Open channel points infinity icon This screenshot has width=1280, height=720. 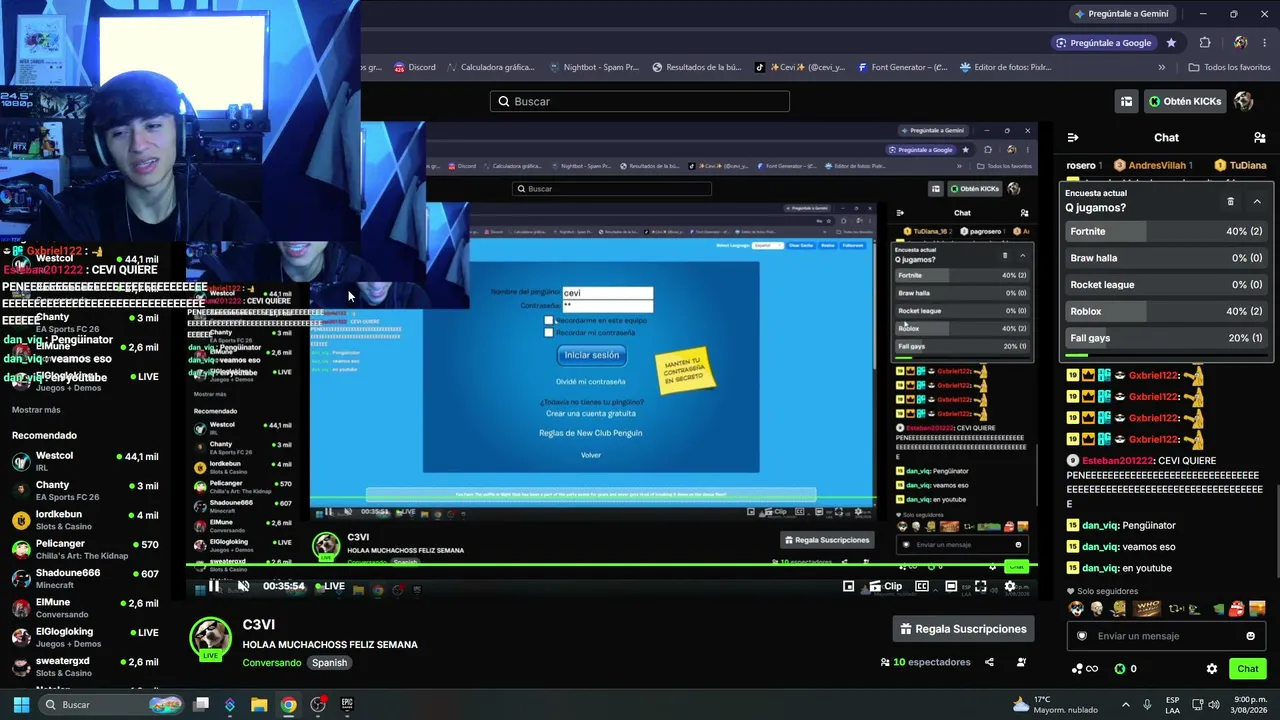coord(1085,669)
